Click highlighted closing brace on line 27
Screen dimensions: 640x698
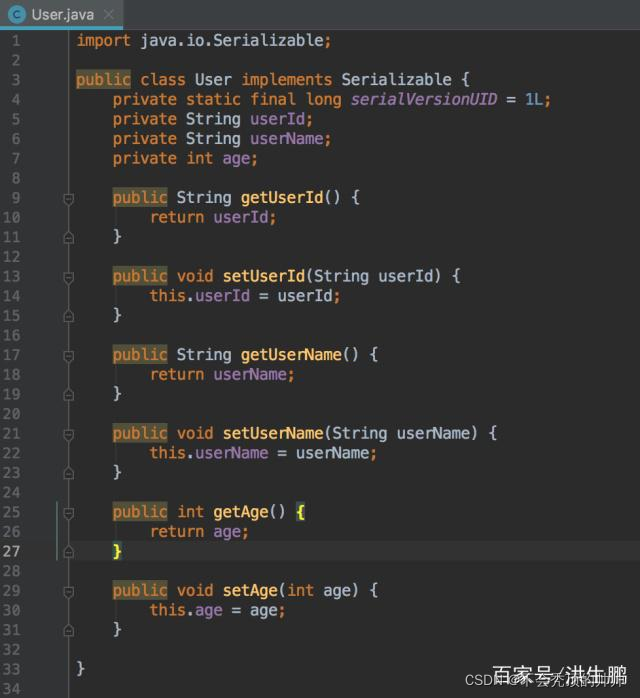coord(117,551)
